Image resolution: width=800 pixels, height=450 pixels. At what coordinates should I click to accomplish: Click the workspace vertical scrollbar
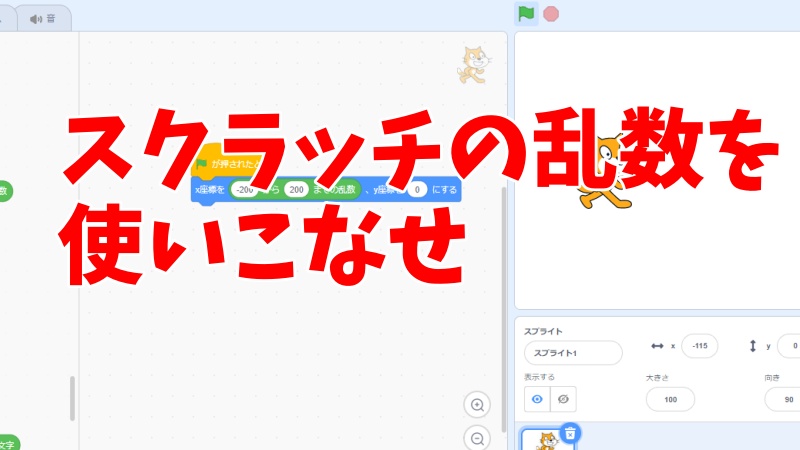[504, 309]
